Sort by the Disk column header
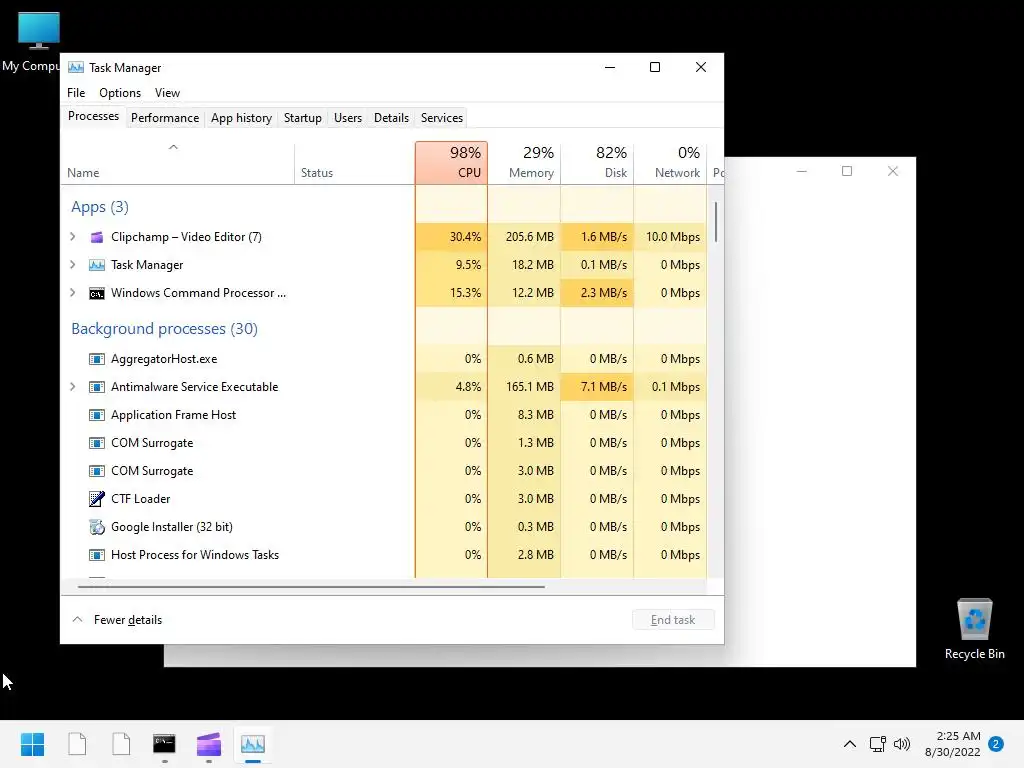Screen dimensions: 1024x768 (x=597, y=163)
